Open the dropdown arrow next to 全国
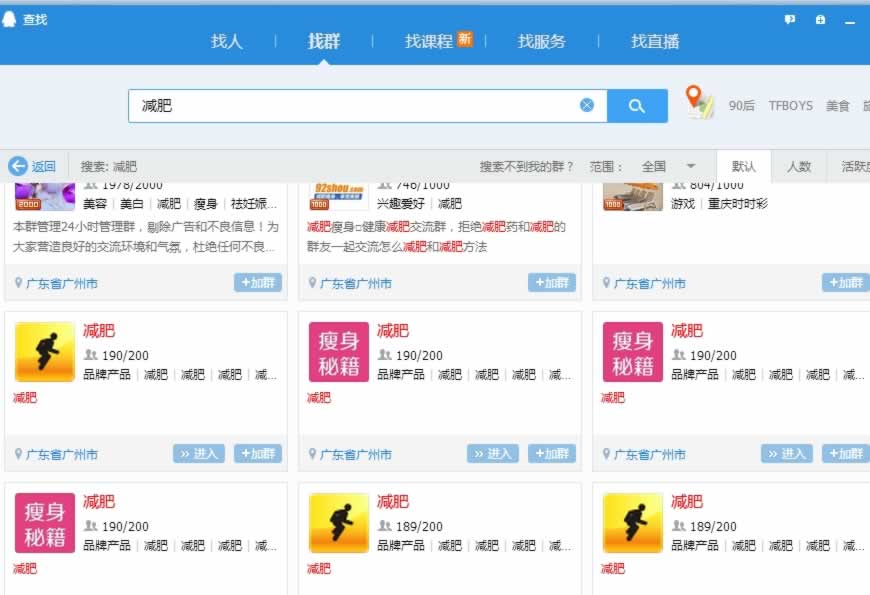Viewport: 870px width, 595px height. tap(692, 166)
